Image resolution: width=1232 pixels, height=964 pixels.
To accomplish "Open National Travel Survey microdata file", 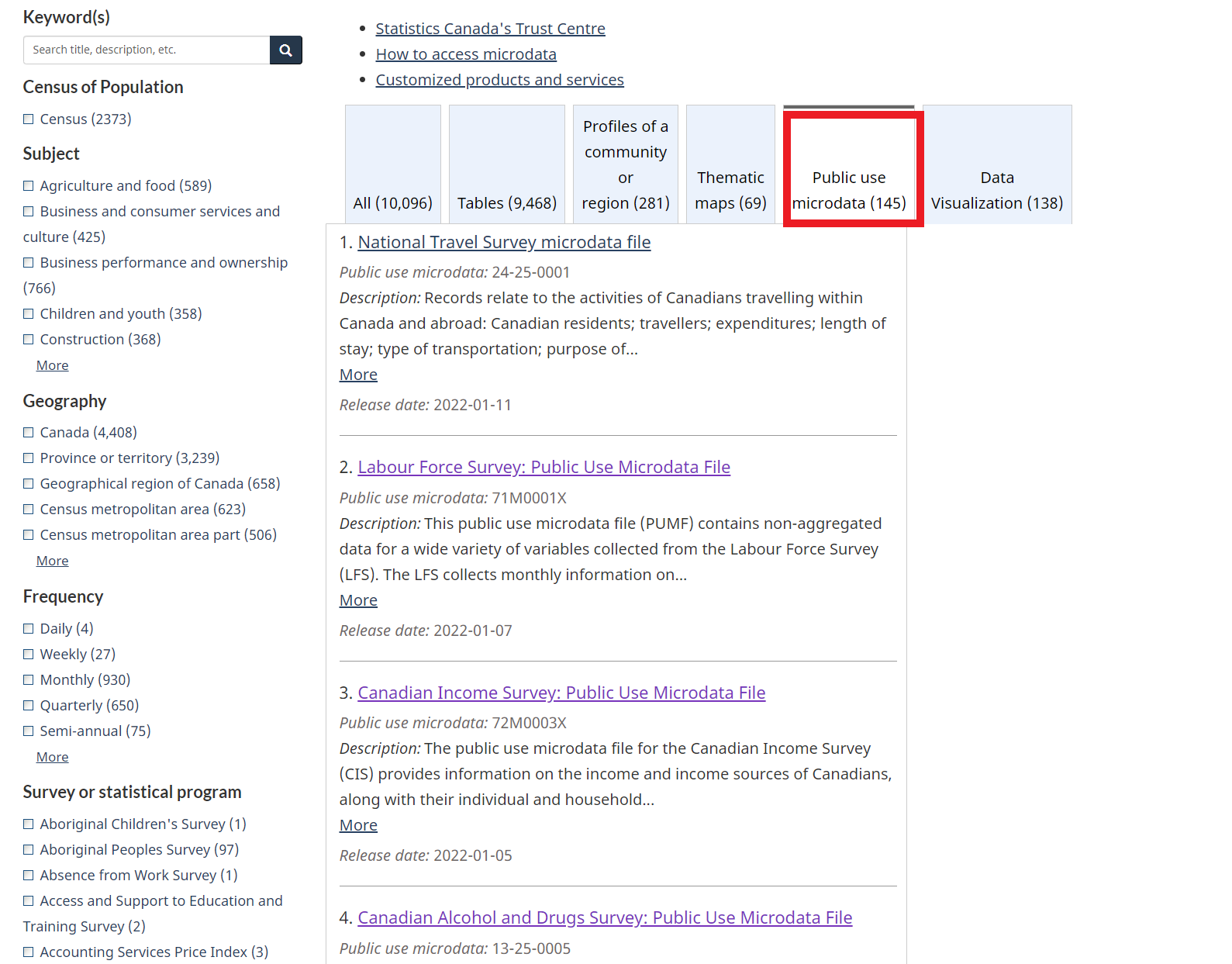I will pyautogui.click(x=504, y=243).
